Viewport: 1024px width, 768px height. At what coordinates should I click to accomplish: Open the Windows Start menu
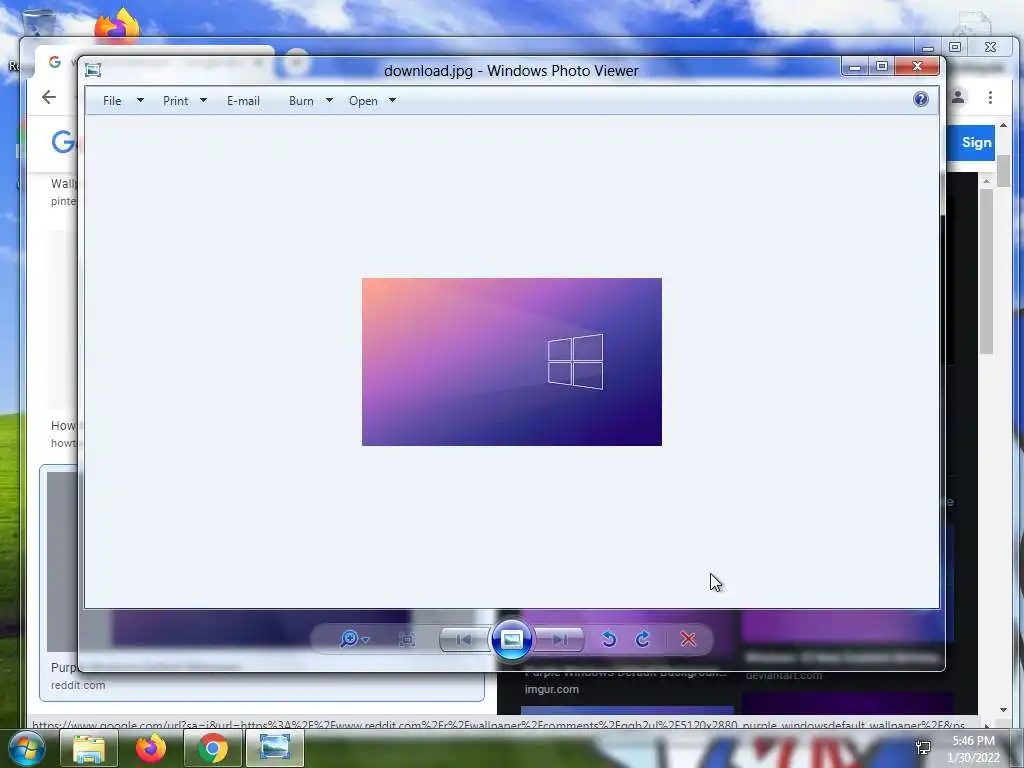tap(26, 748)
